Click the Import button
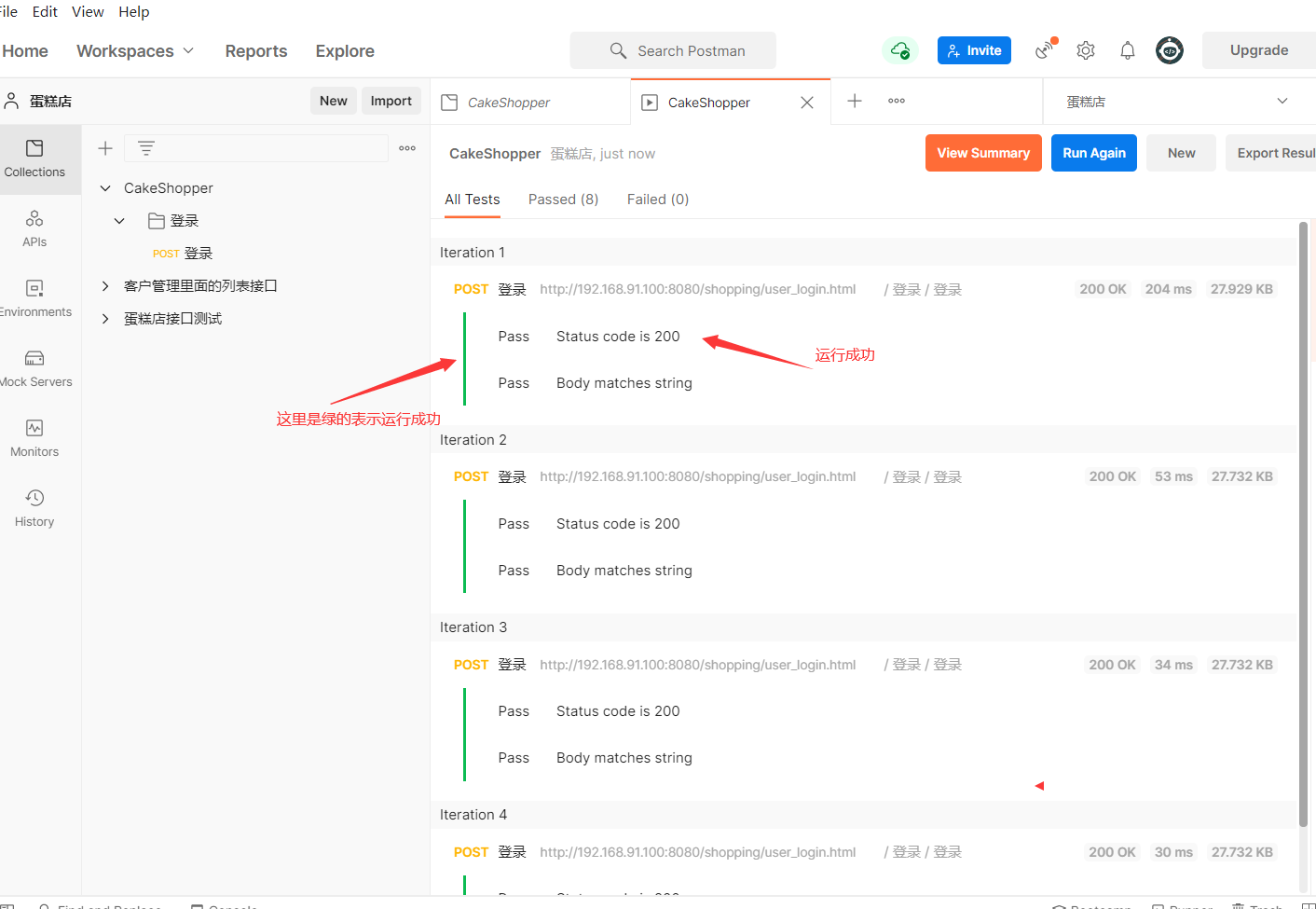The width and height of the screenshot is (1316, 909). tap(391, 101)
